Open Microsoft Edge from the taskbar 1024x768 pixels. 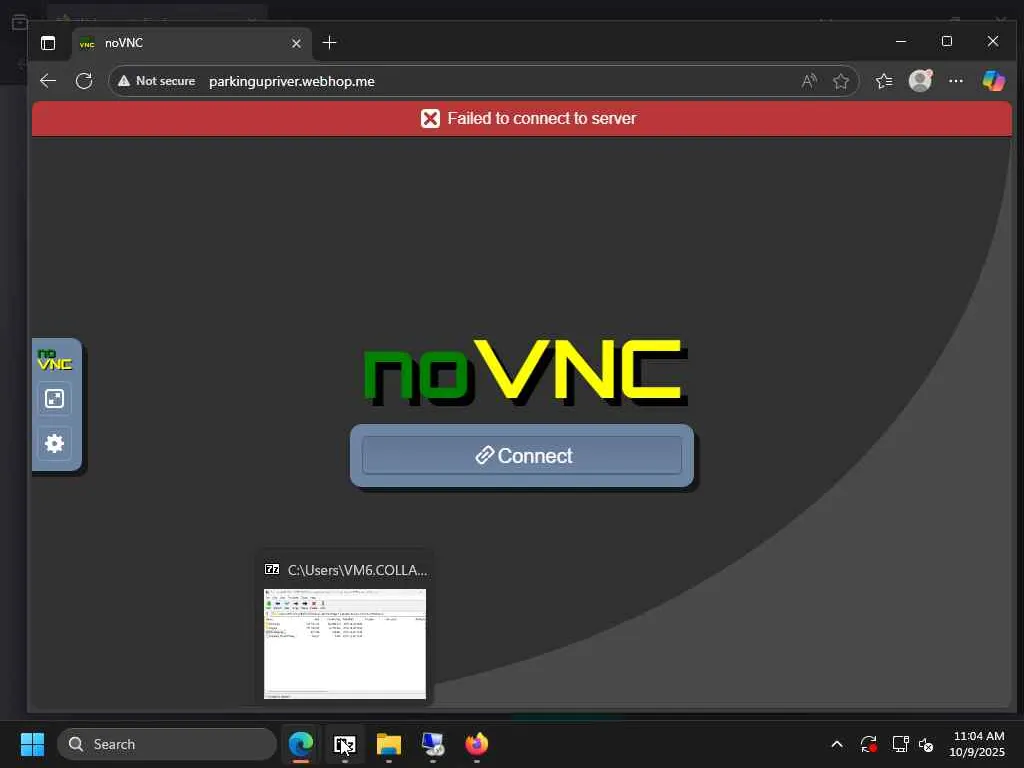(x=301, y=744)
